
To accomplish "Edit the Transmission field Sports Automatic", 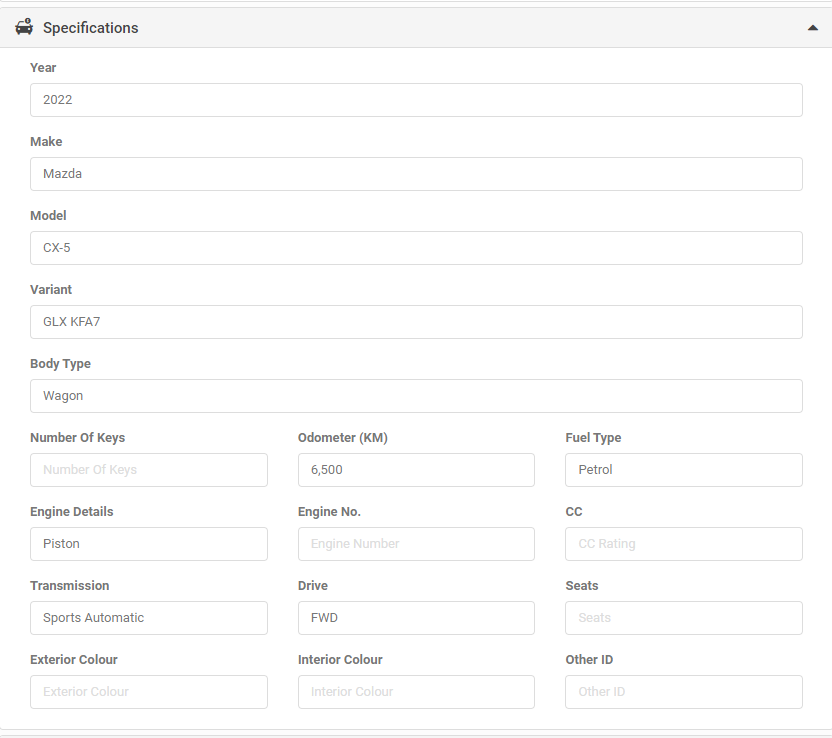I will coord(149,618).
